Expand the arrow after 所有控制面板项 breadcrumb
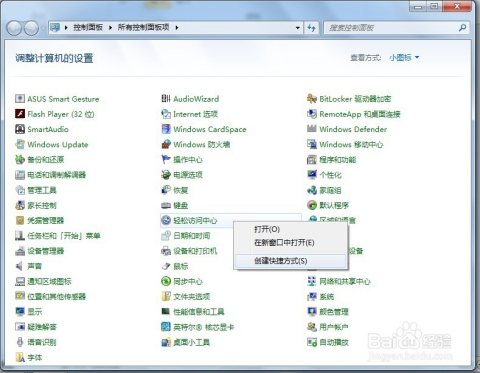Image resolution: width=480 pixels, height=373 pixels. pyautogui.click(x=177, y=28)
